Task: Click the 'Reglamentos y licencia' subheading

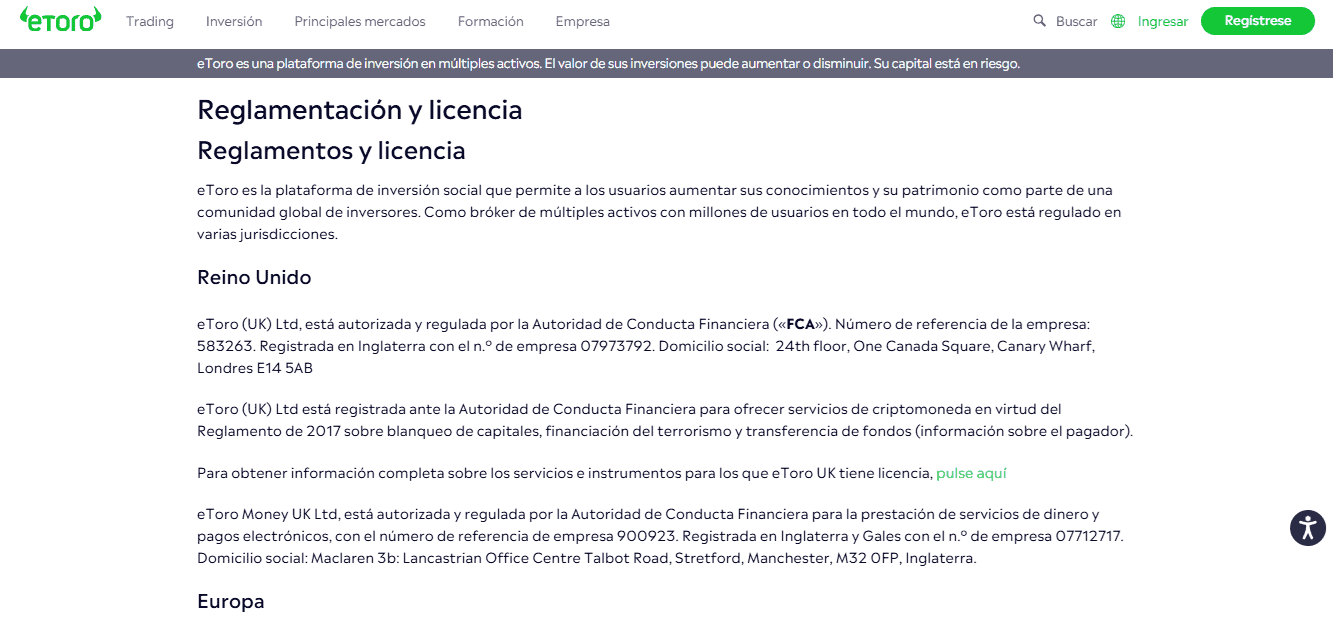Action: (x=331, y=151)
